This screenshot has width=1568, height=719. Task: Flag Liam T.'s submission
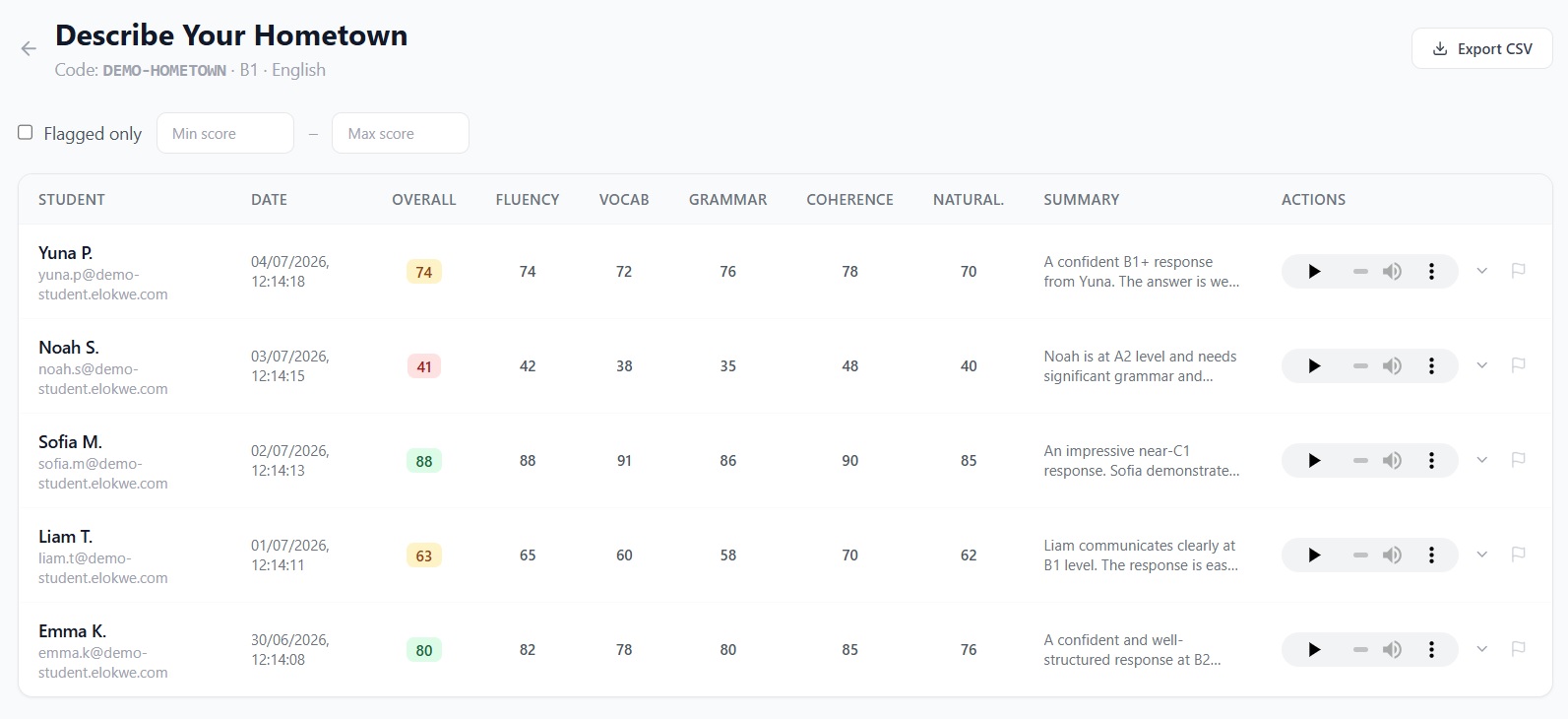1518,555
